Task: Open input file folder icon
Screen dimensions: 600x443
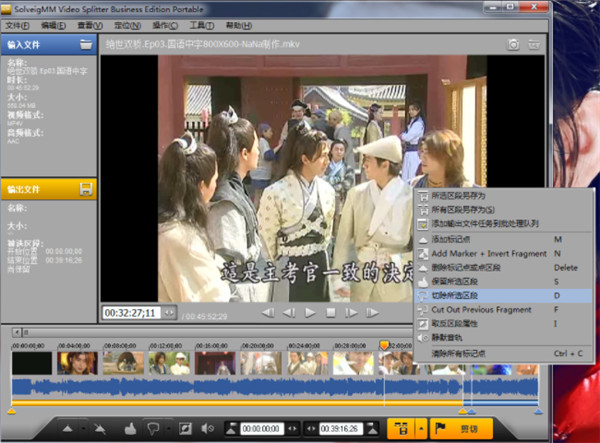Action: tap(87, 44)
